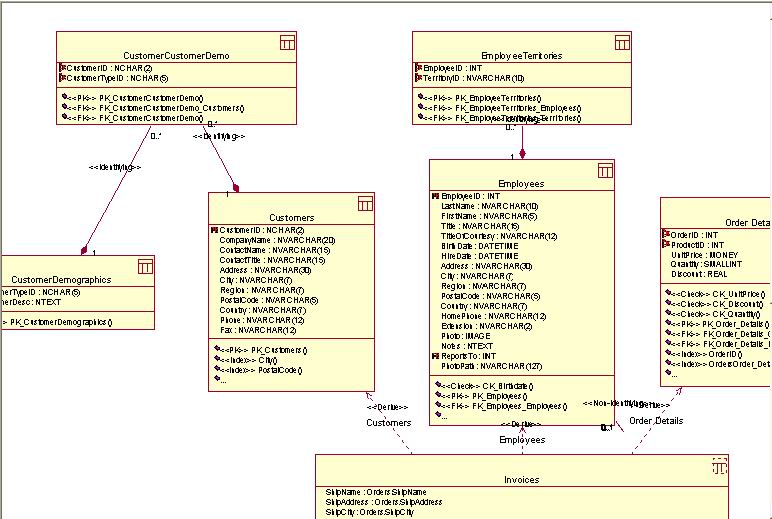Select key icon beside TerritoryID column
The height and width of the screenshot is (519, 772).
pos(418,78)
